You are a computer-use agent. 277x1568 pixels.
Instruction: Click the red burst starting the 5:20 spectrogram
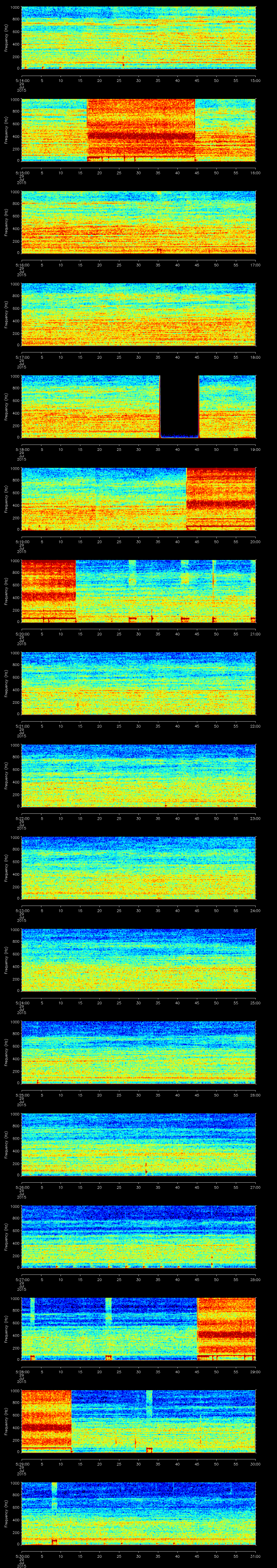[48, 589]
